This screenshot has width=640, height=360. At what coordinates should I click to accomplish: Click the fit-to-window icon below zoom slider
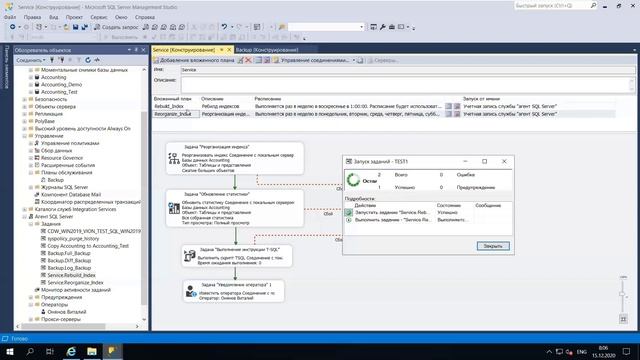pos(623,319)
